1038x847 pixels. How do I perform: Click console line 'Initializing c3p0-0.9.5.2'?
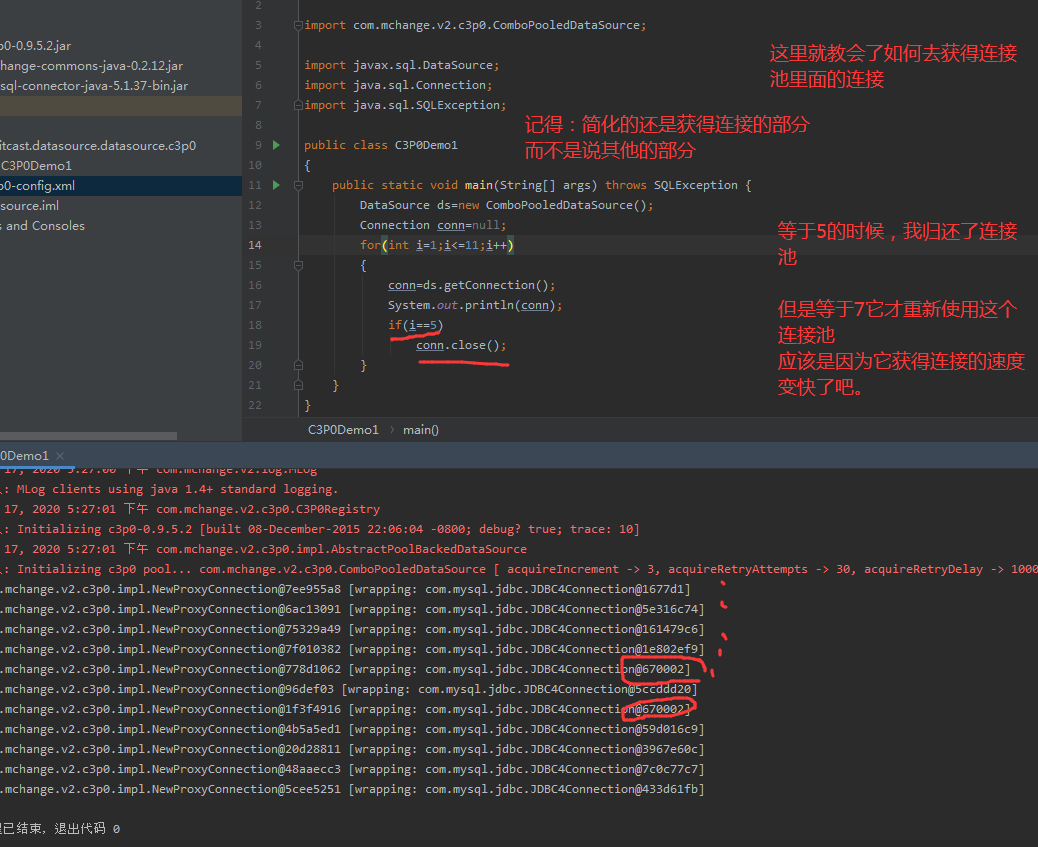point(320,529)
